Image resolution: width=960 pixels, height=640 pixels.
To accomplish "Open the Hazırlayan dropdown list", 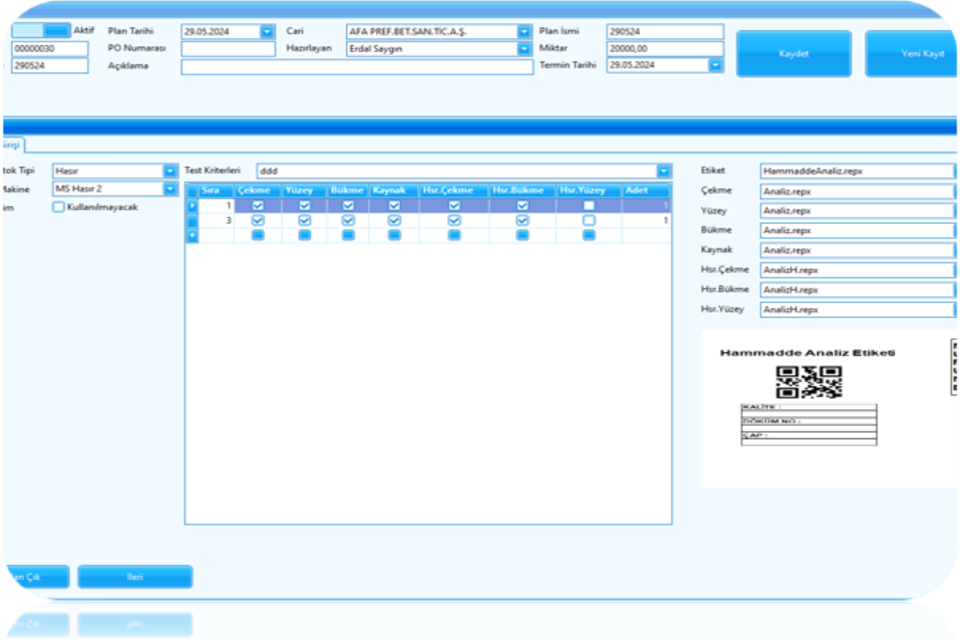I will coord(524,48).
